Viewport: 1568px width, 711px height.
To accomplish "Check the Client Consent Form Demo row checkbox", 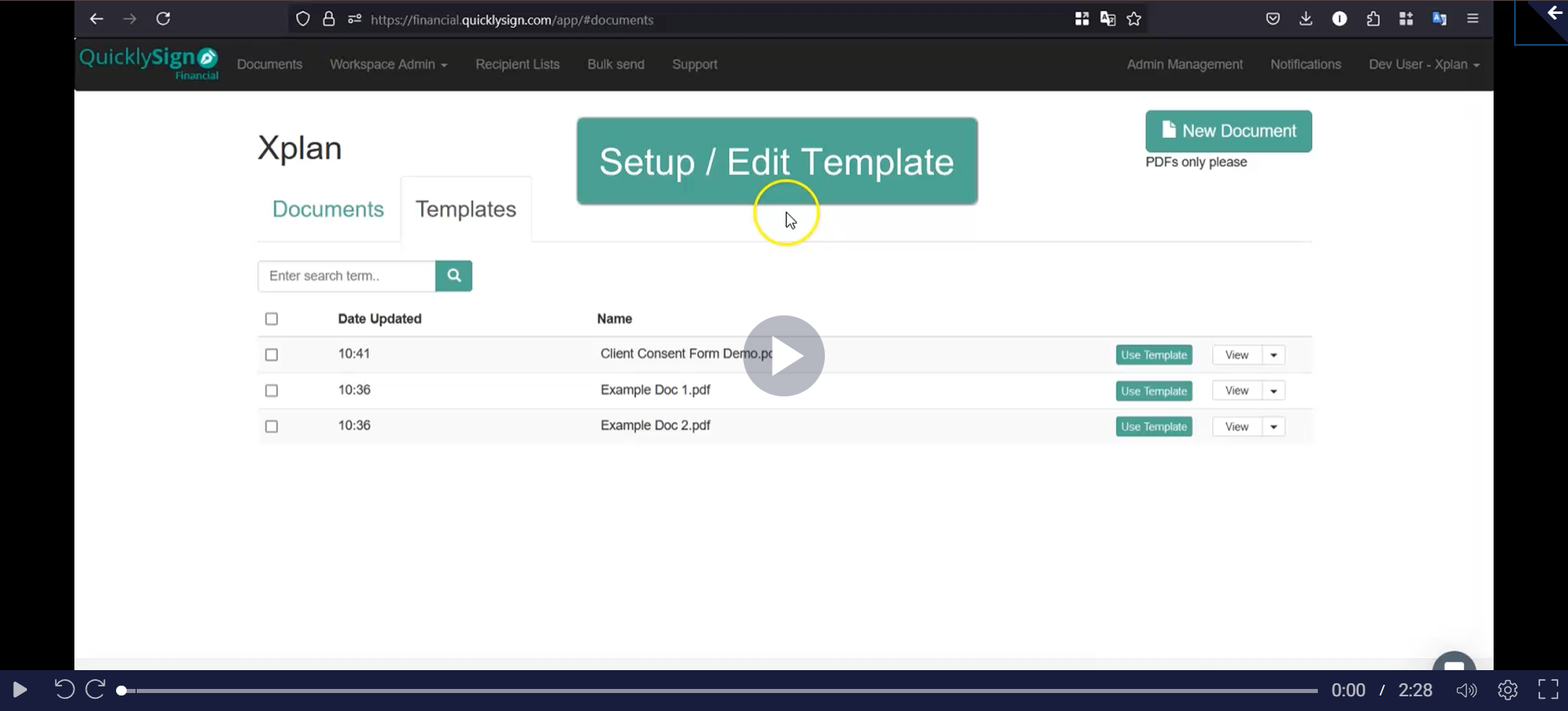I will [x=271, y=355].
